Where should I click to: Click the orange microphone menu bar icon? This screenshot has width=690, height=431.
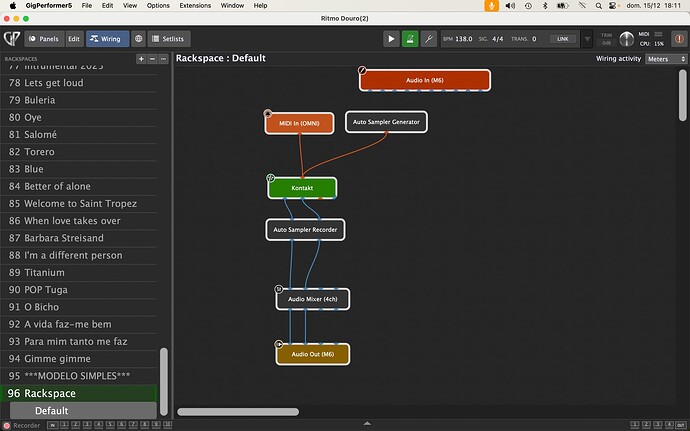click(491, 5)
